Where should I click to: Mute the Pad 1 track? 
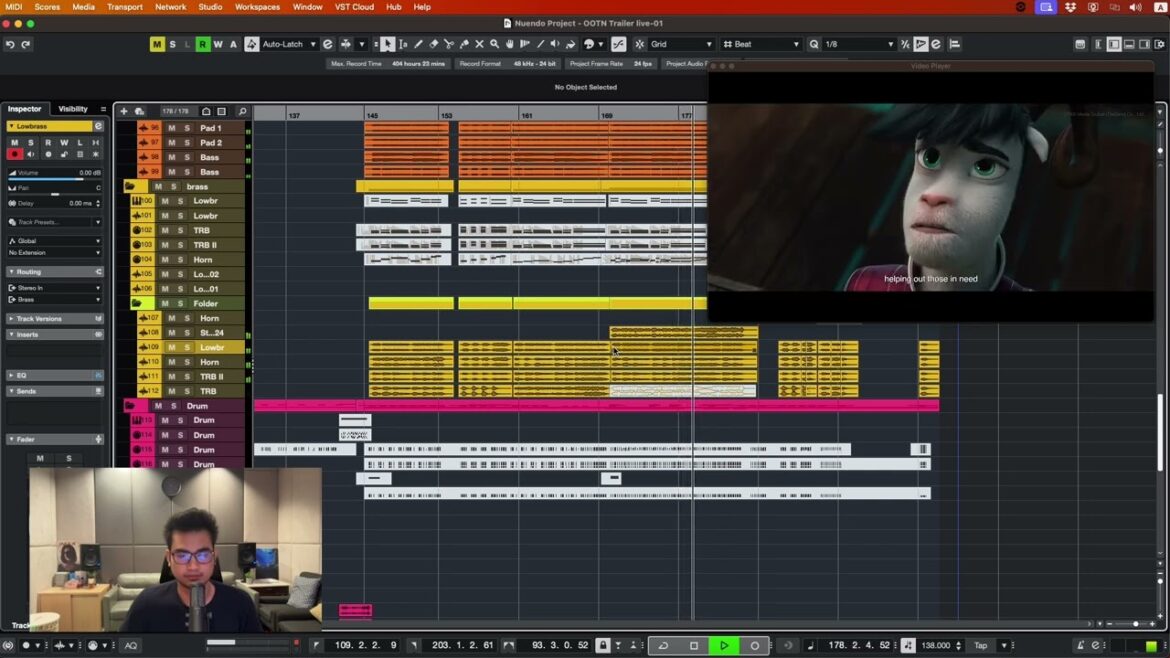tap(171, 128)
